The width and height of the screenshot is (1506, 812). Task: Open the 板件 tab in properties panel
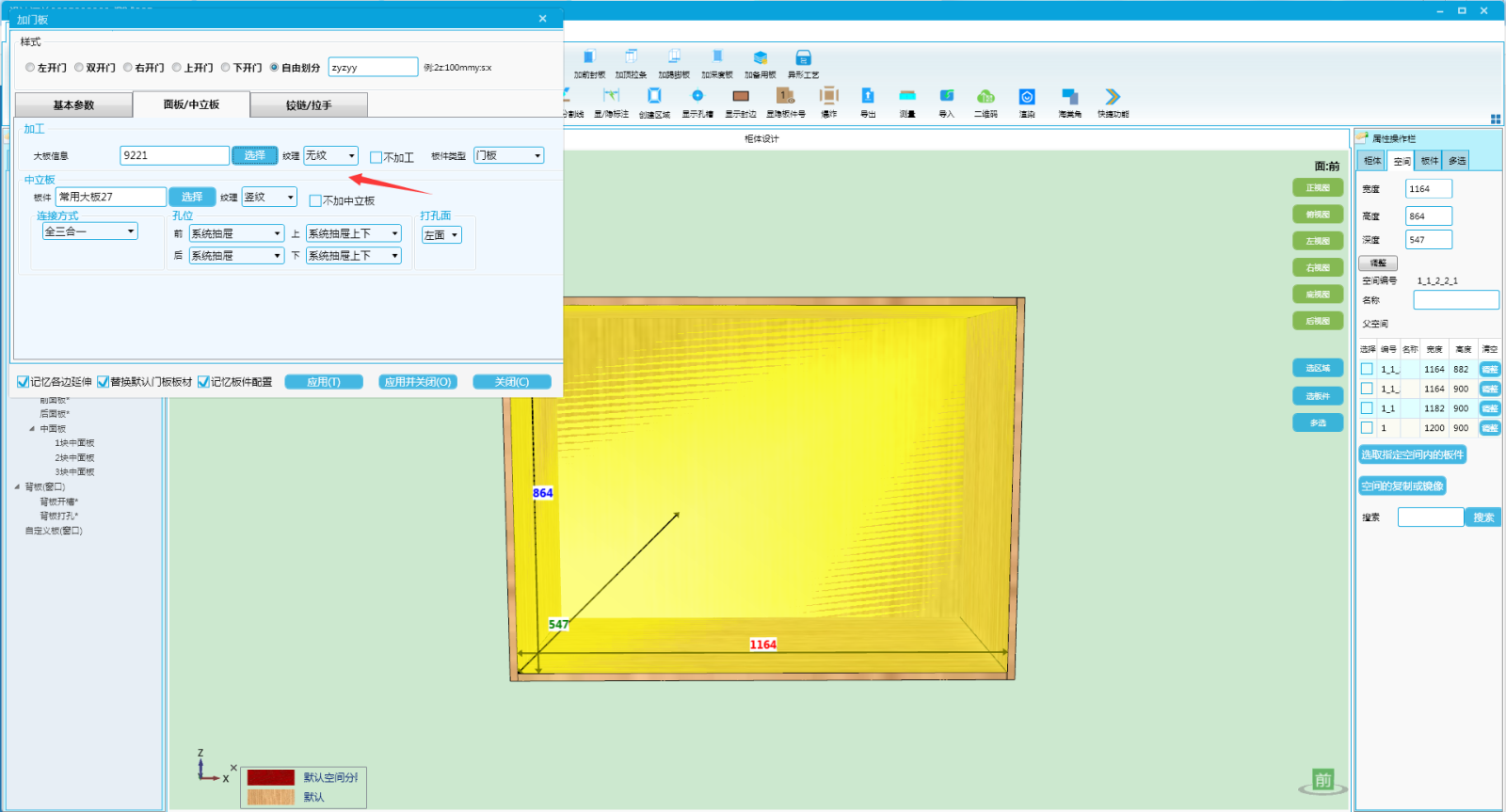(1429, 161)
